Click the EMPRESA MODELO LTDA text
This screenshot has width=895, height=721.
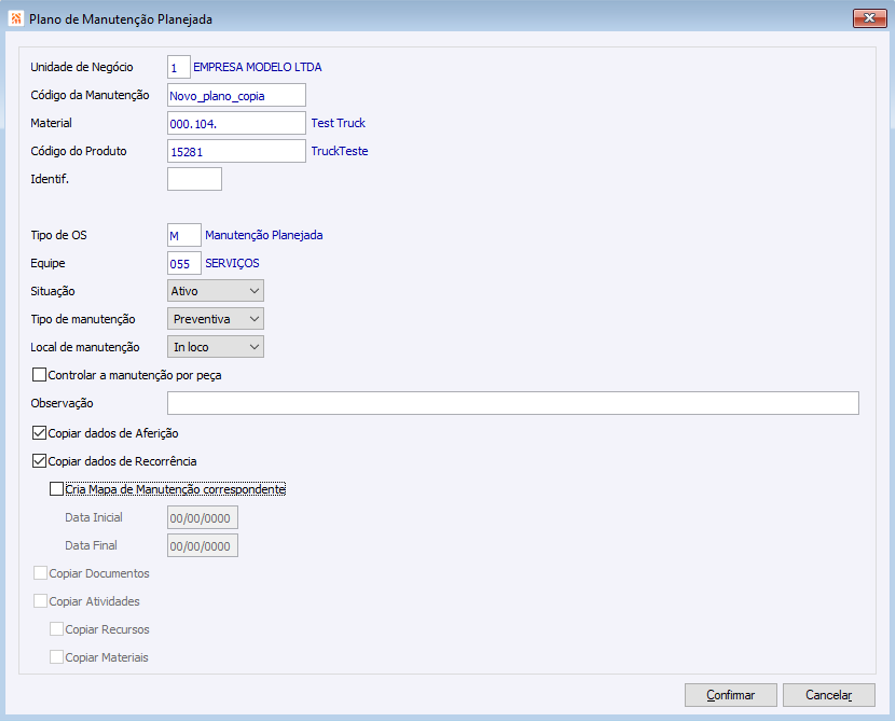coord(257,67)
